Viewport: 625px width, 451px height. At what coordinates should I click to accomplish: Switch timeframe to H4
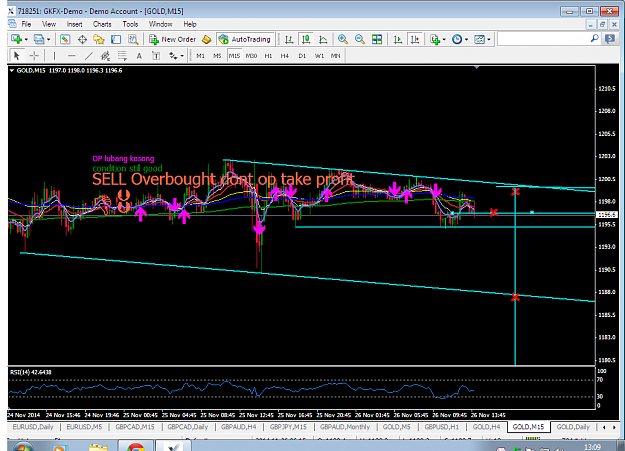point(285,56)
